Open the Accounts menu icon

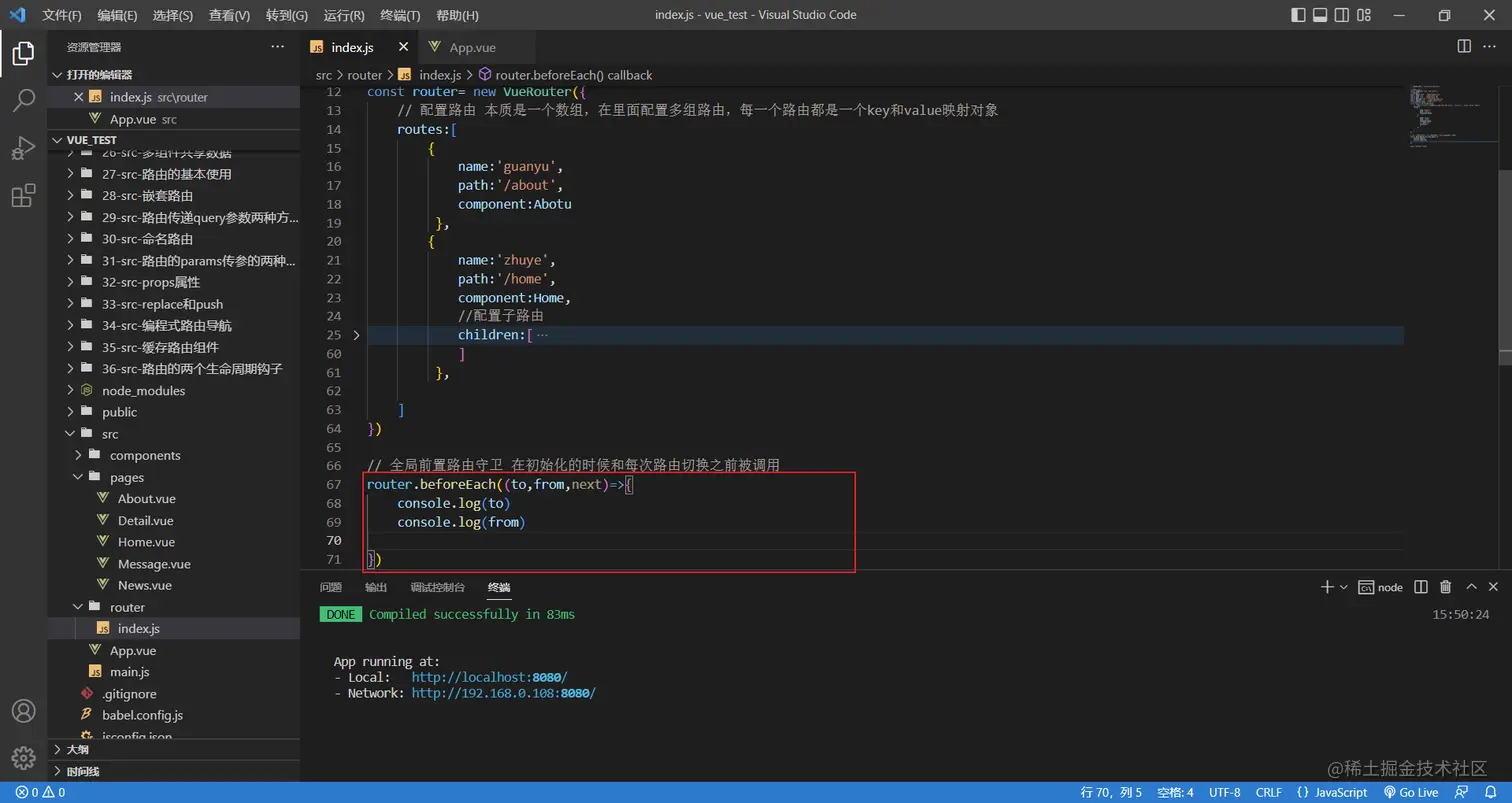click(23, 711)
